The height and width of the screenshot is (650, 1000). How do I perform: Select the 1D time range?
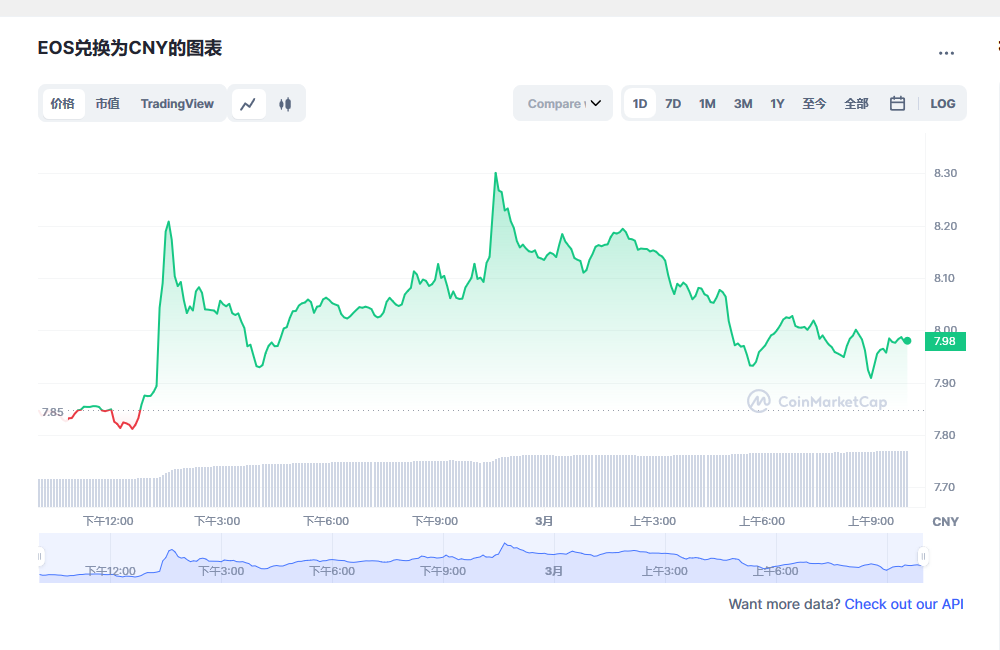pos(639,103)
